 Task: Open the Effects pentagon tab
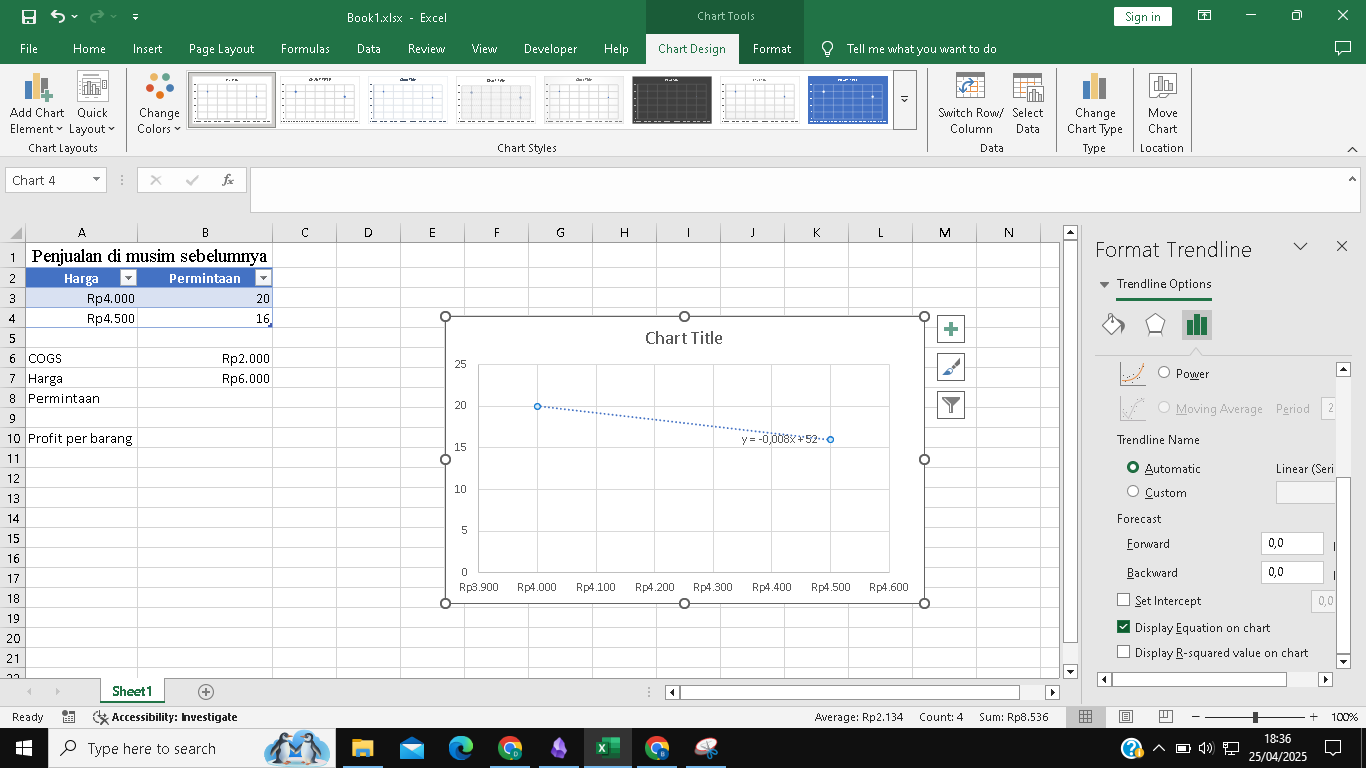point(1155,324)
